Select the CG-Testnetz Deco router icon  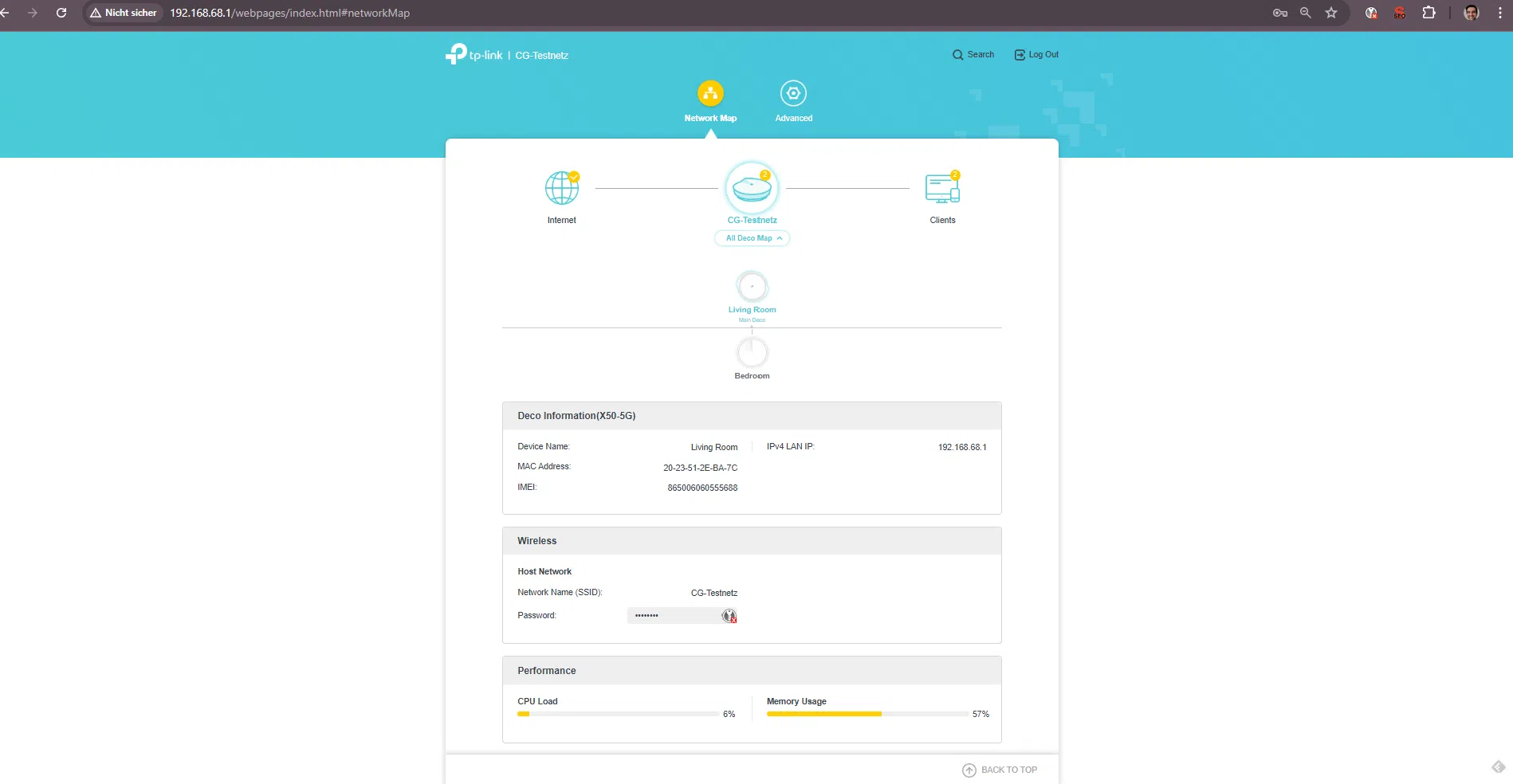coord(752,189)
